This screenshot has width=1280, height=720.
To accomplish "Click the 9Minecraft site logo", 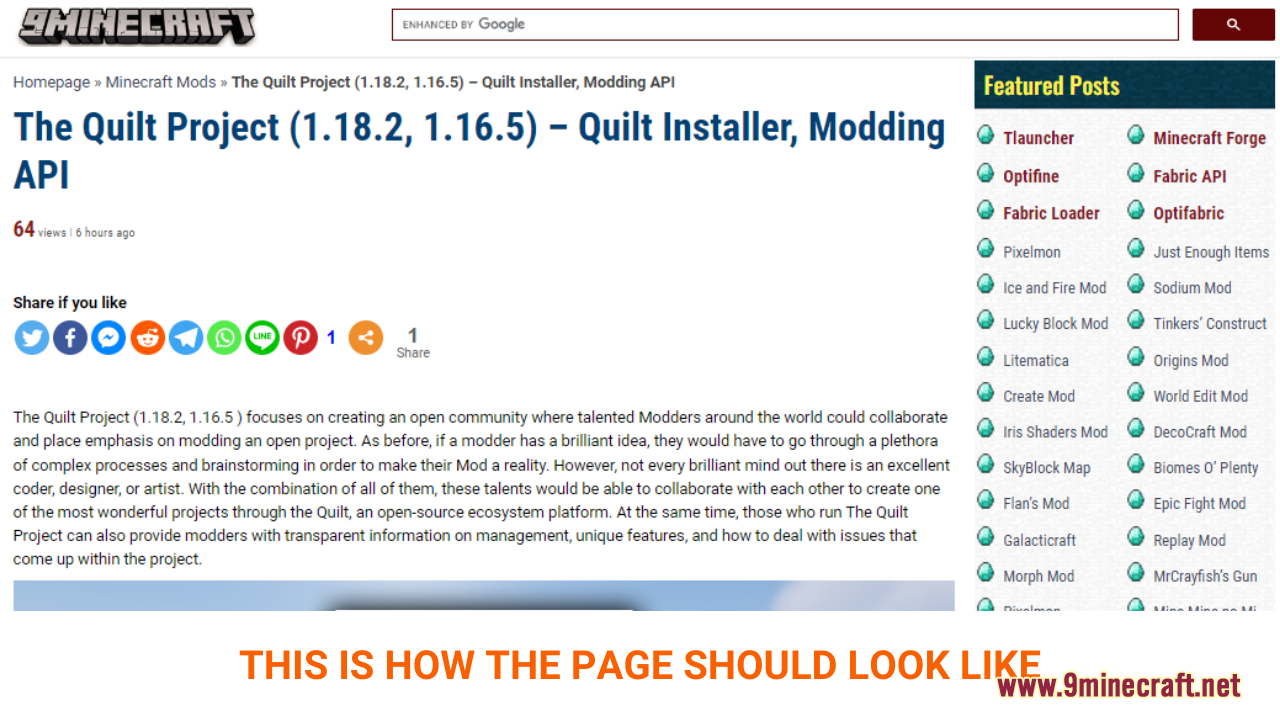I will (x=136, y=27).
